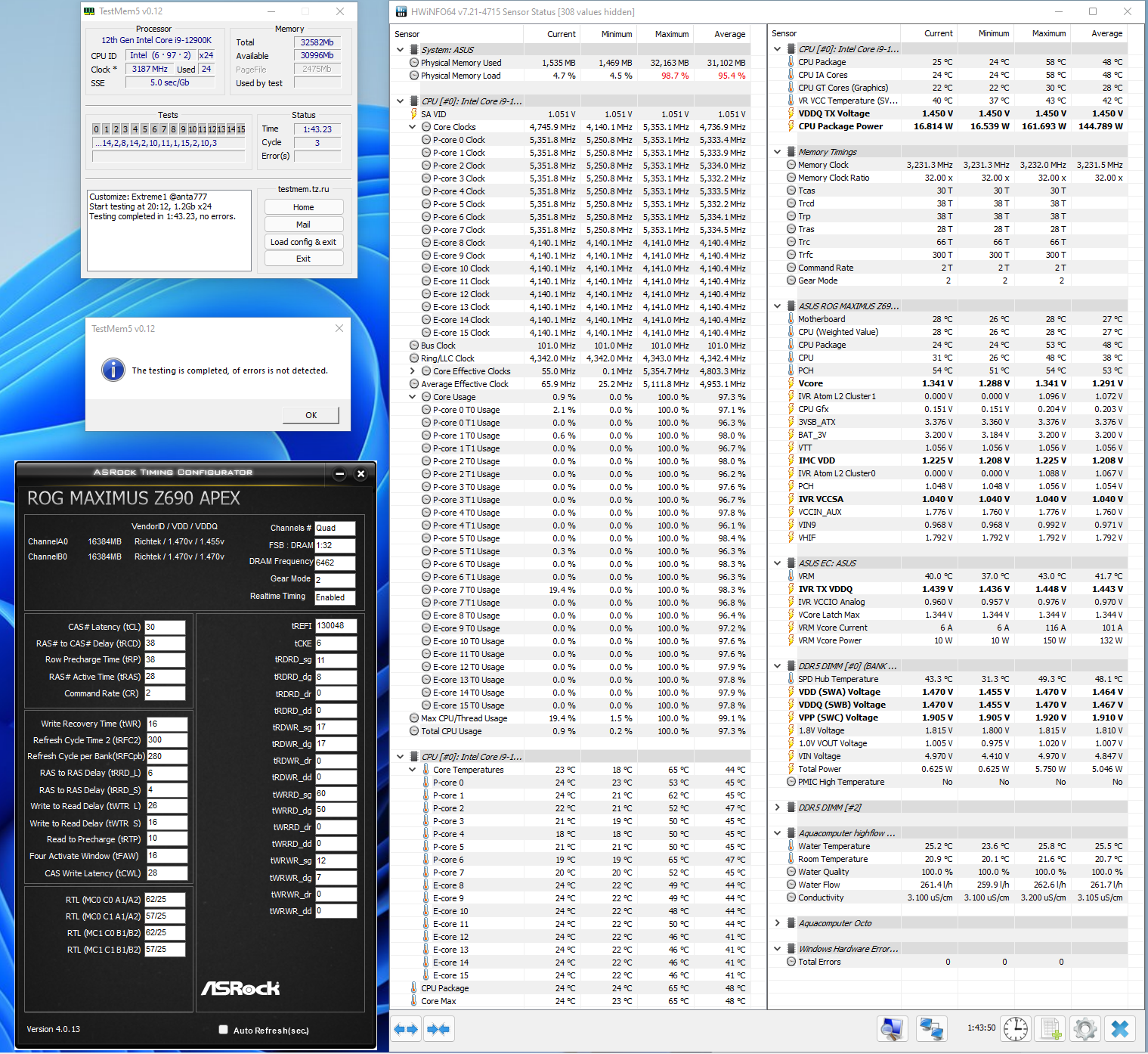The height and width of the screenshot is (1054, 1148).
Task: Open the testmem.tz.ru link
Action: pyautogui.click(x=303, y=189)
